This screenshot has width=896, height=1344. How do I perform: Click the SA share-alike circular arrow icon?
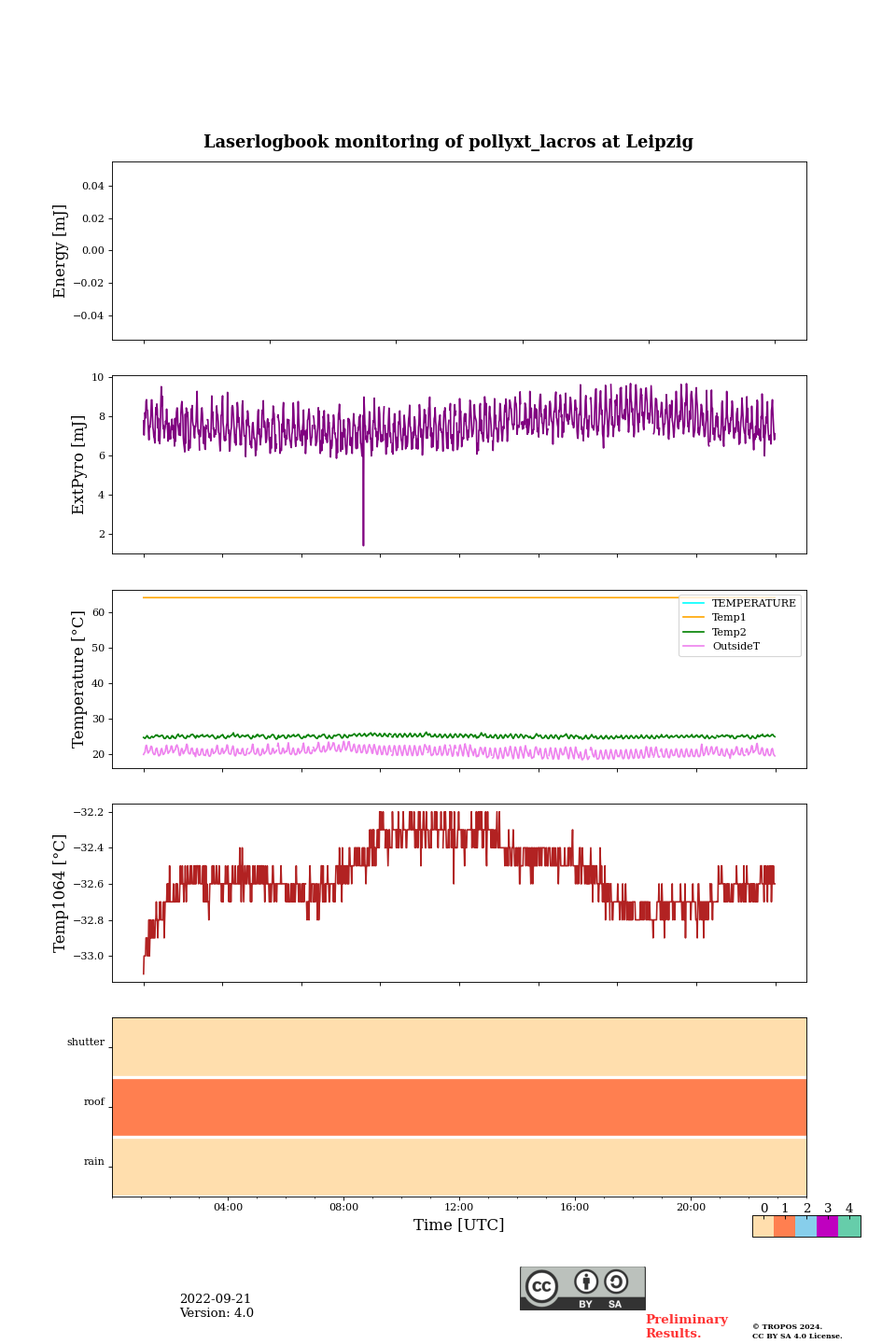[x=616, y=1281]
